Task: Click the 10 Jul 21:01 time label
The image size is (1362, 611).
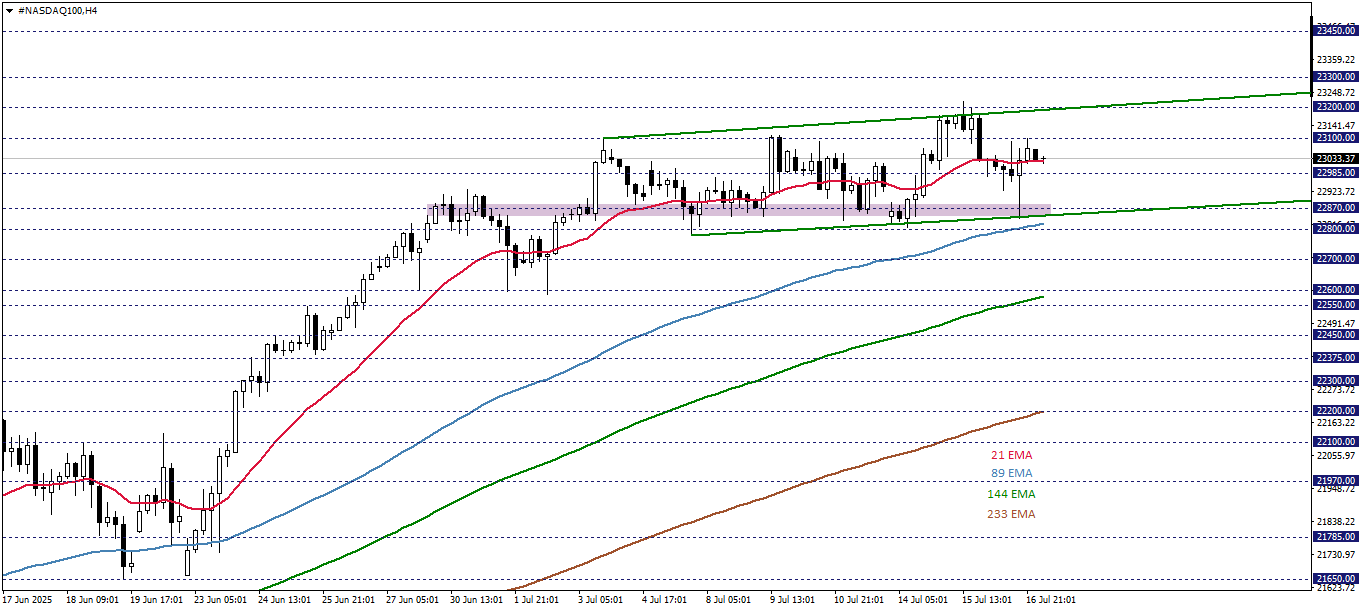Action: coord(858,600)
